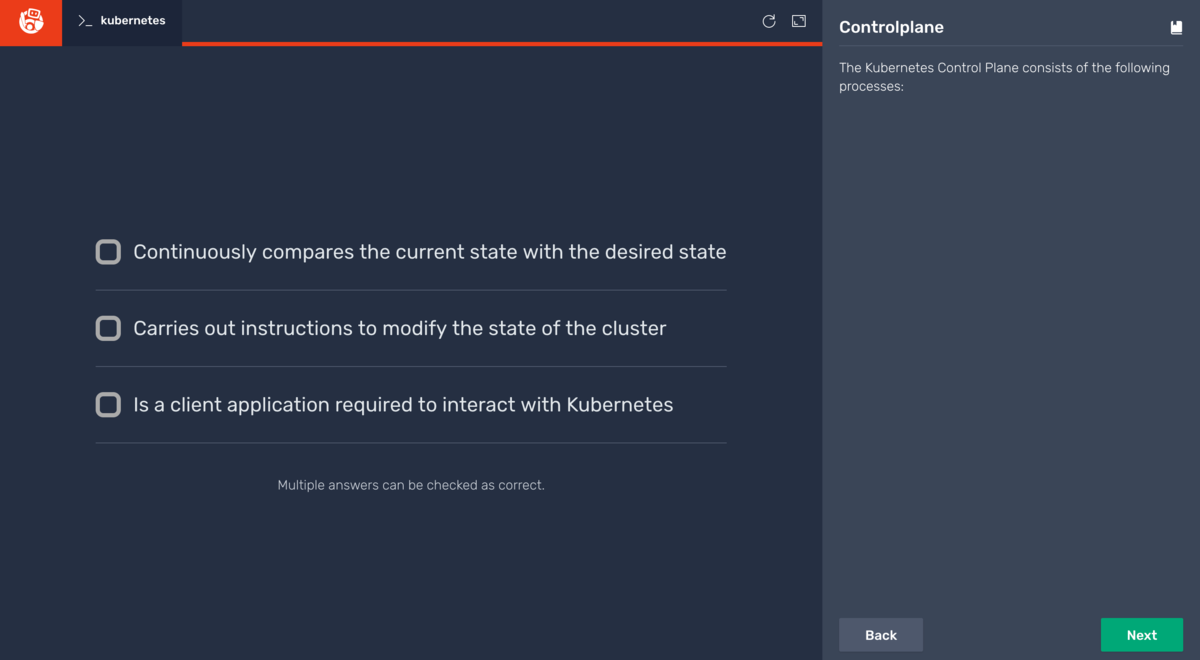The width and height of the screenshot is (1200, 660).
Task: Expand terminal using the fullscreen icon
Action: pos(799,21)
